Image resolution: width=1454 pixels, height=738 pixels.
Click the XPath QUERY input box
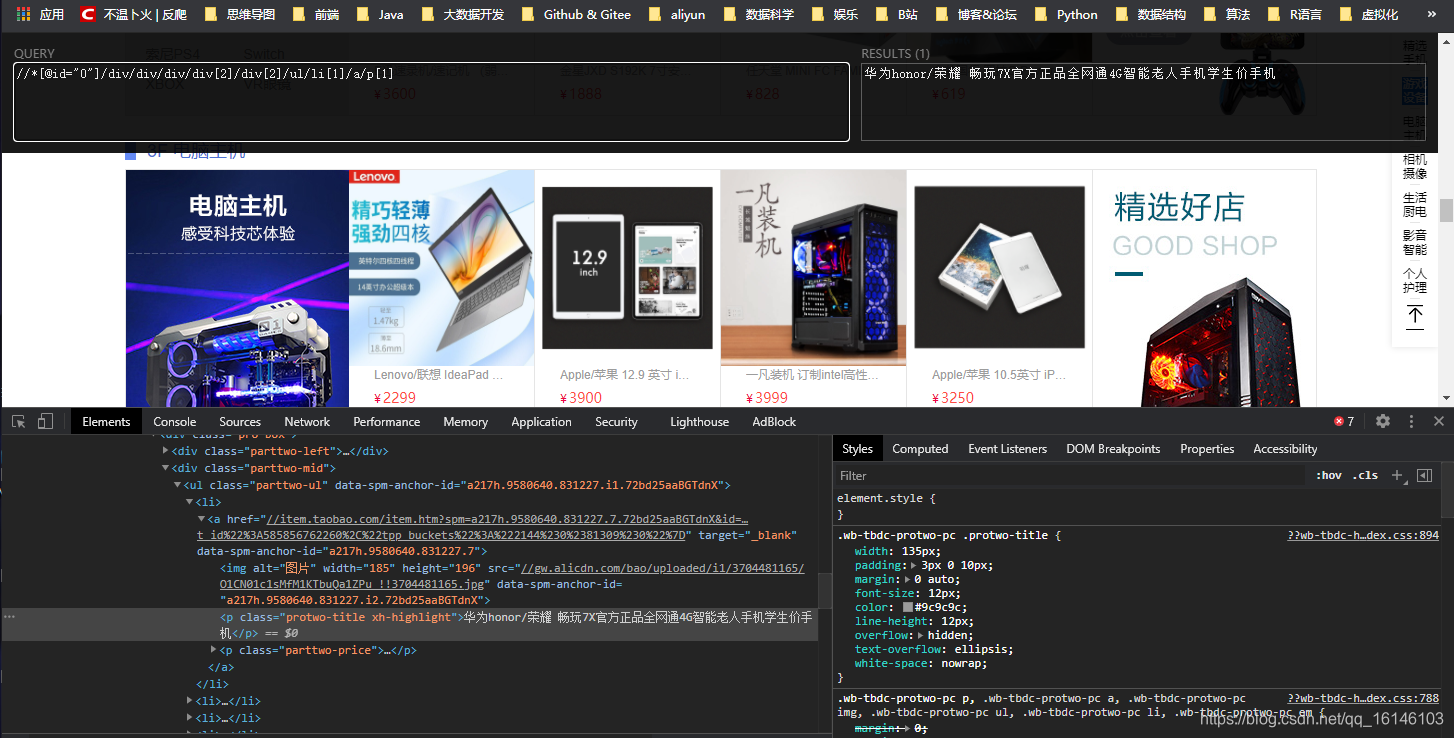coord(431,102)
